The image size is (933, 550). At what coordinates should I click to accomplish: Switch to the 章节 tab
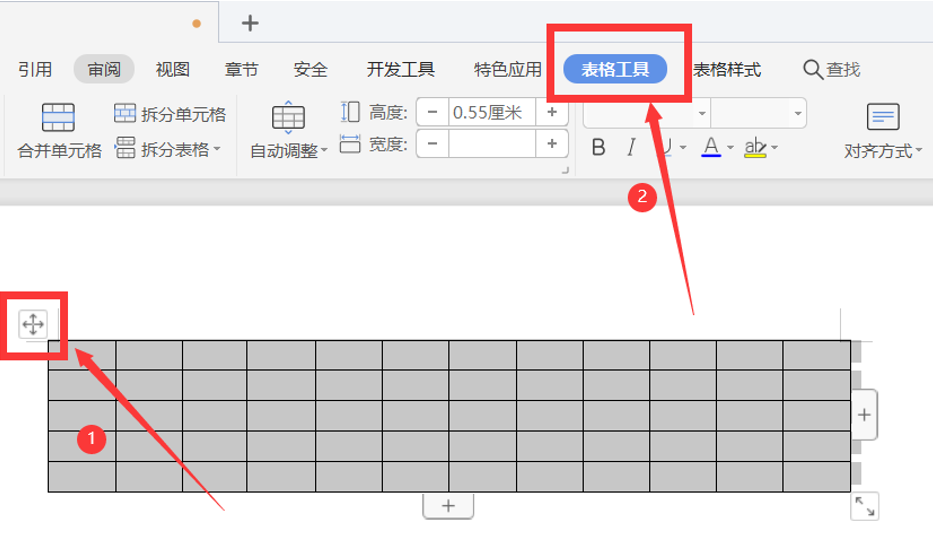click(242, 70)
